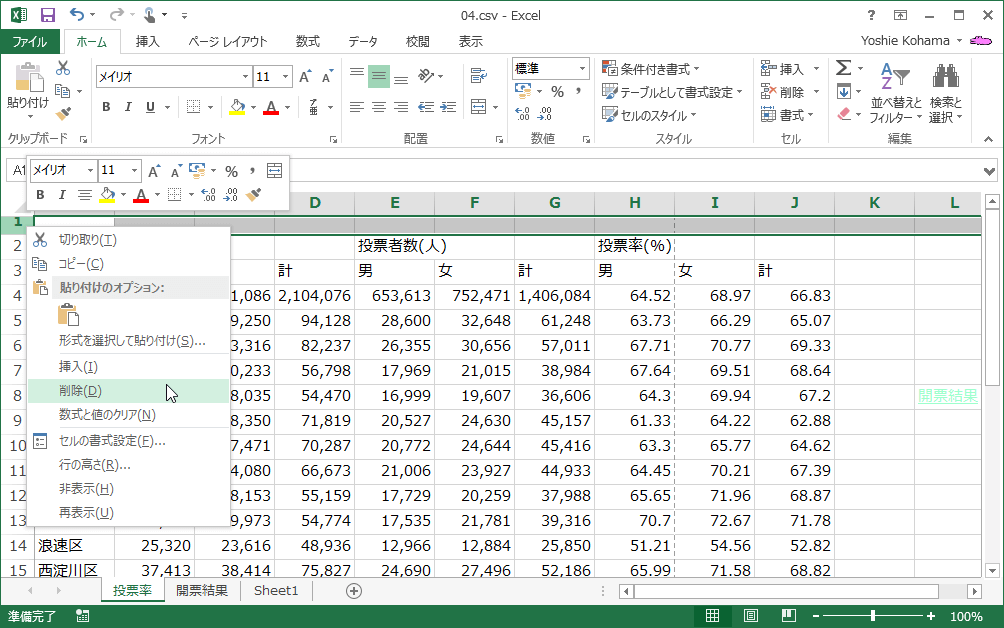Click the Clear eraser icon in editing group

(844, 114)
